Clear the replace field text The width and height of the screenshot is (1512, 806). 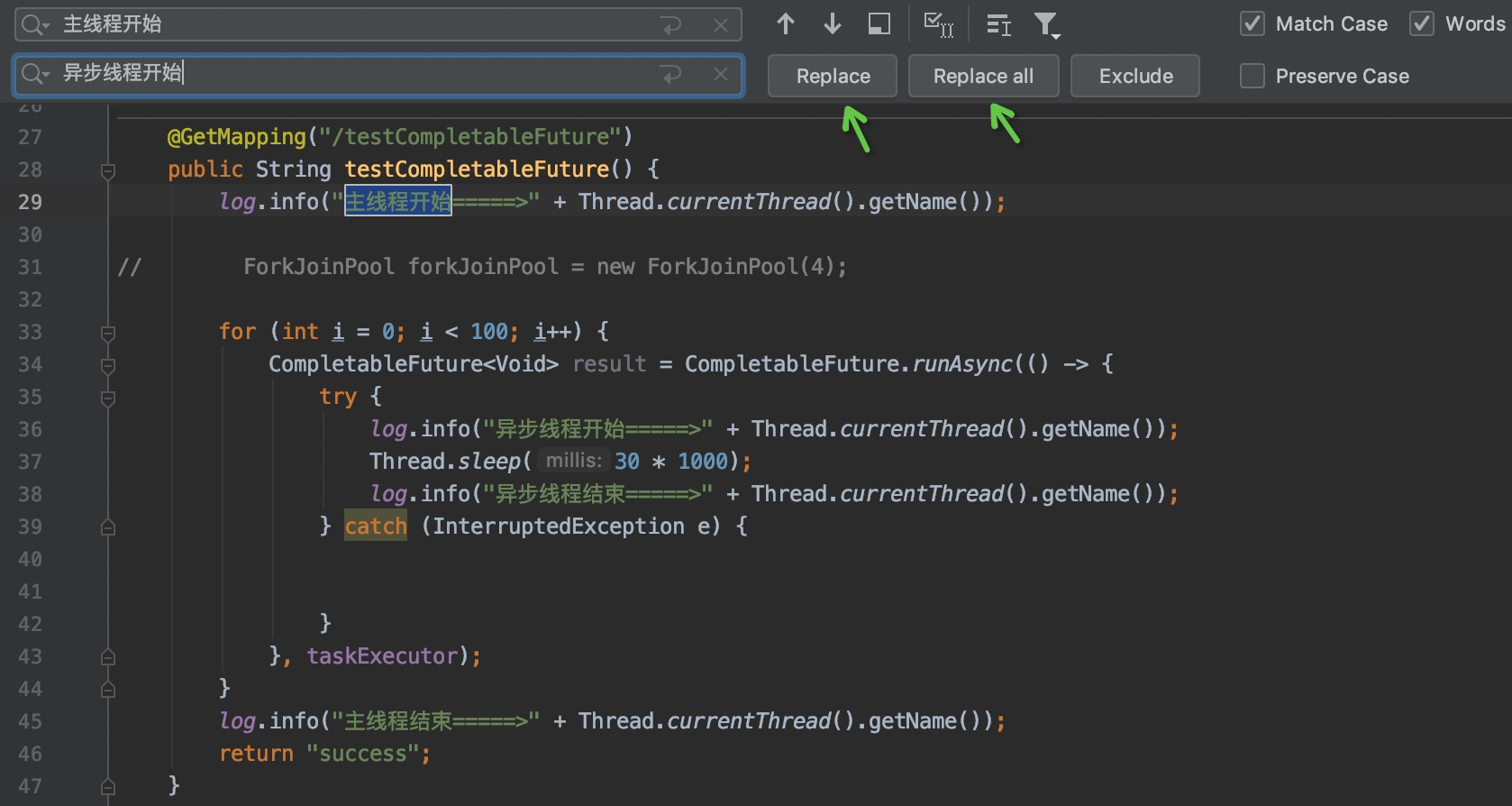pyautogui.click(x=721, y=75)
